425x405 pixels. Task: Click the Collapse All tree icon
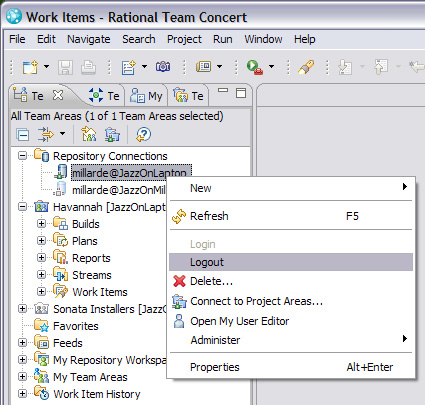[23, 135]
